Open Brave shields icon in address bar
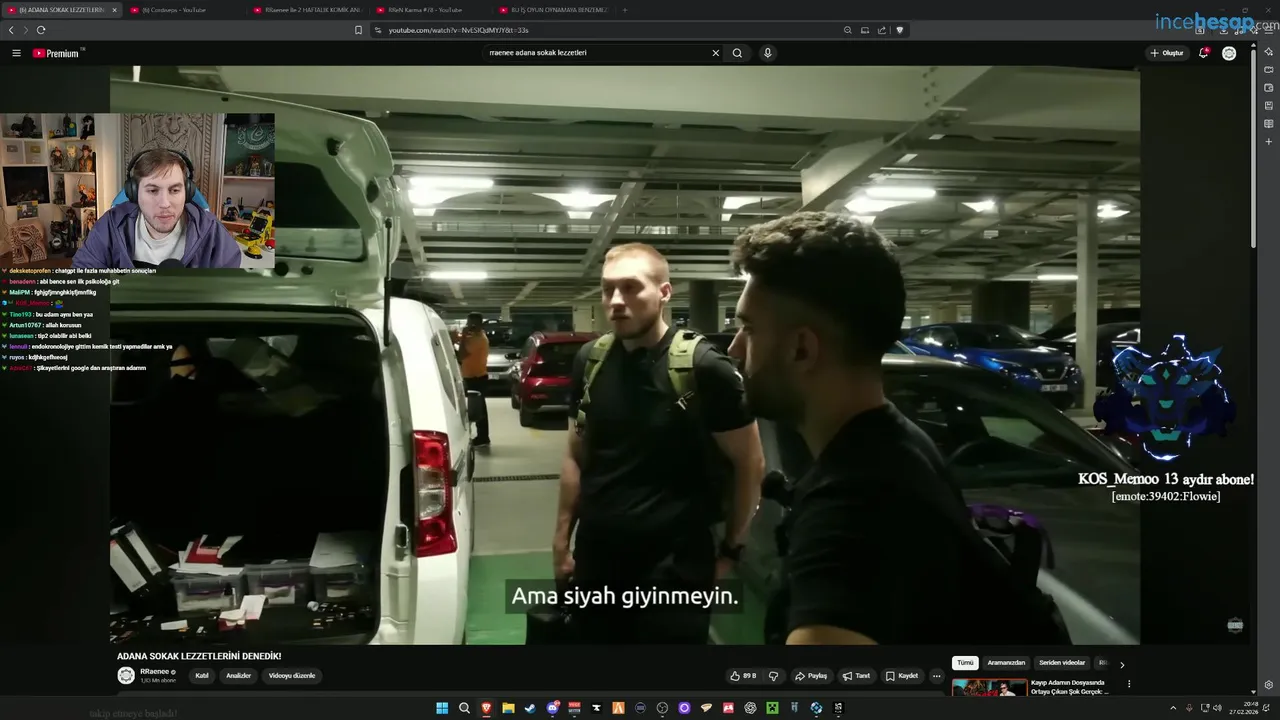This screenshot has width=1280, height=720. point(900,30)
